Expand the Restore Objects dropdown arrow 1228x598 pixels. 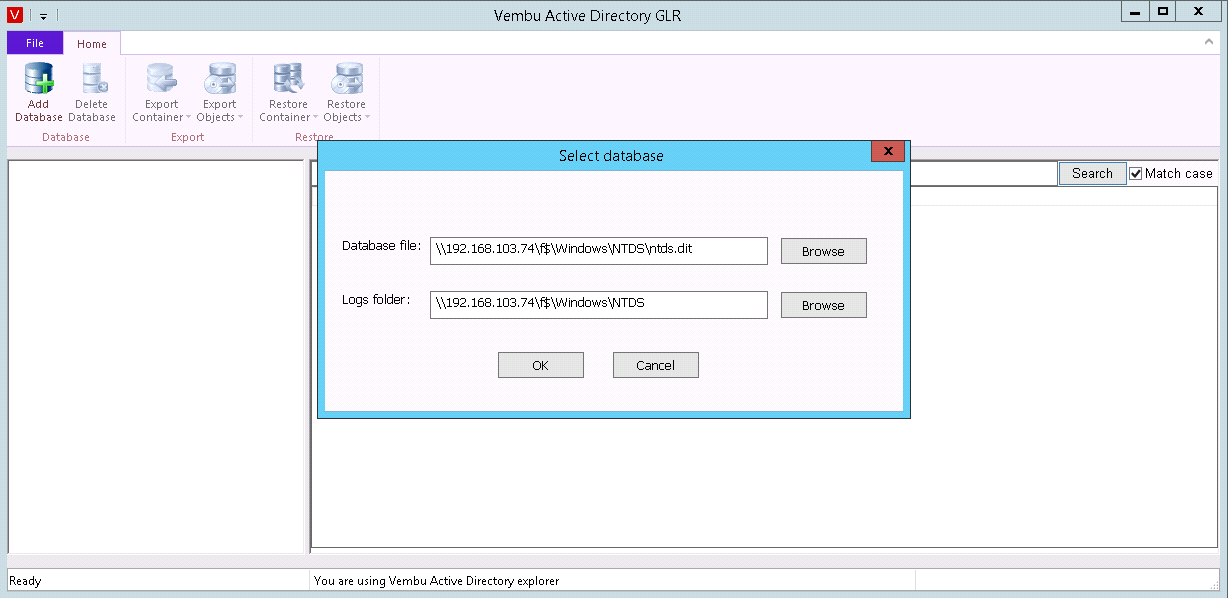367,118
